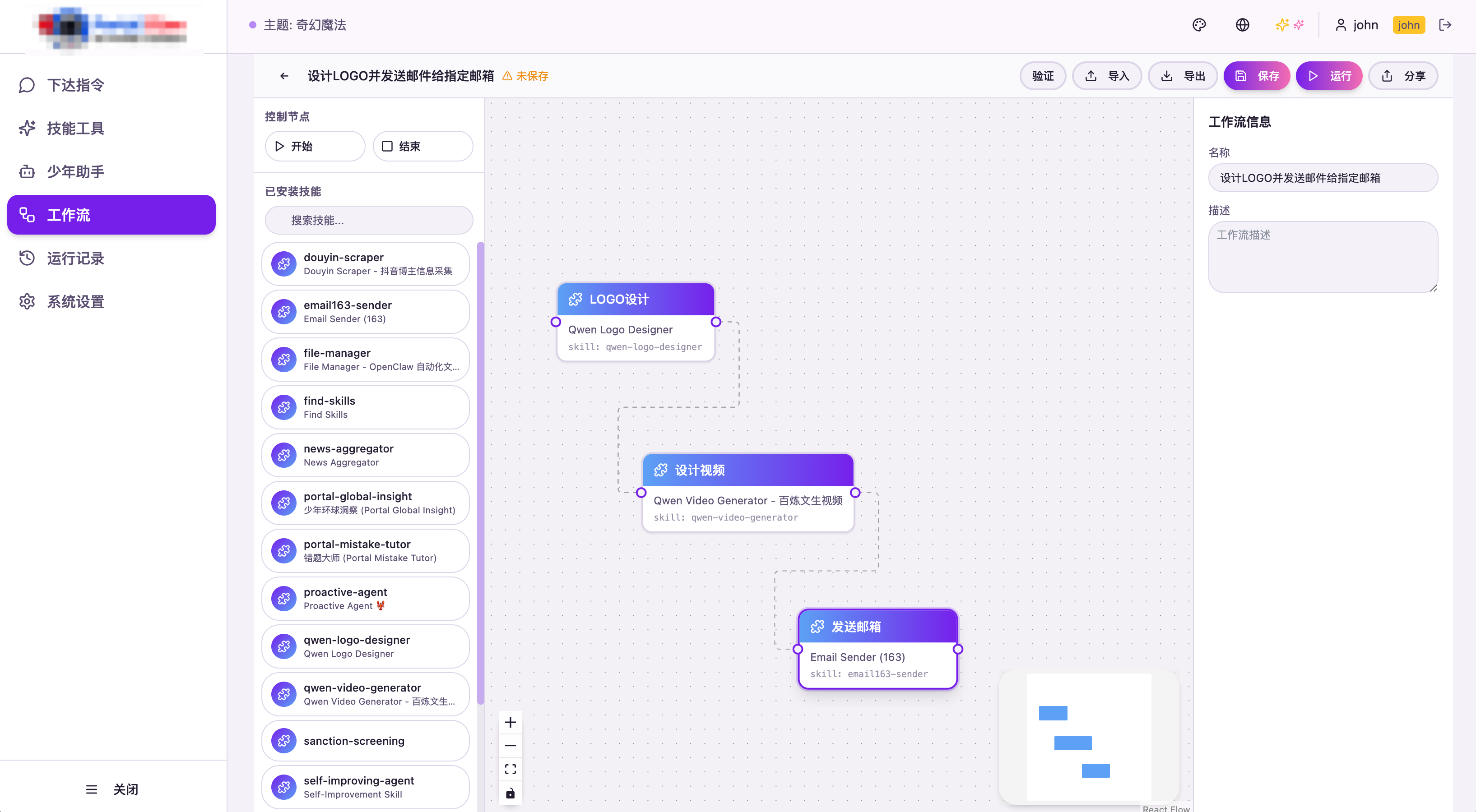Viewport: 1476px width, 812px height.
Task: Fit view using the canvas fullscreen icon
Action: (x=510, y=769)
